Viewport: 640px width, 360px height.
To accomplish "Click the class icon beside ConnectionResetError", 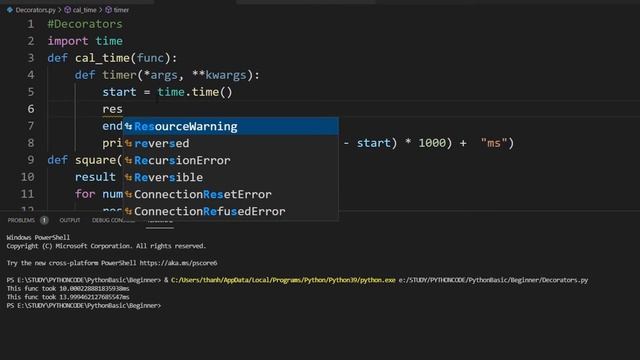I will [129, 194].
